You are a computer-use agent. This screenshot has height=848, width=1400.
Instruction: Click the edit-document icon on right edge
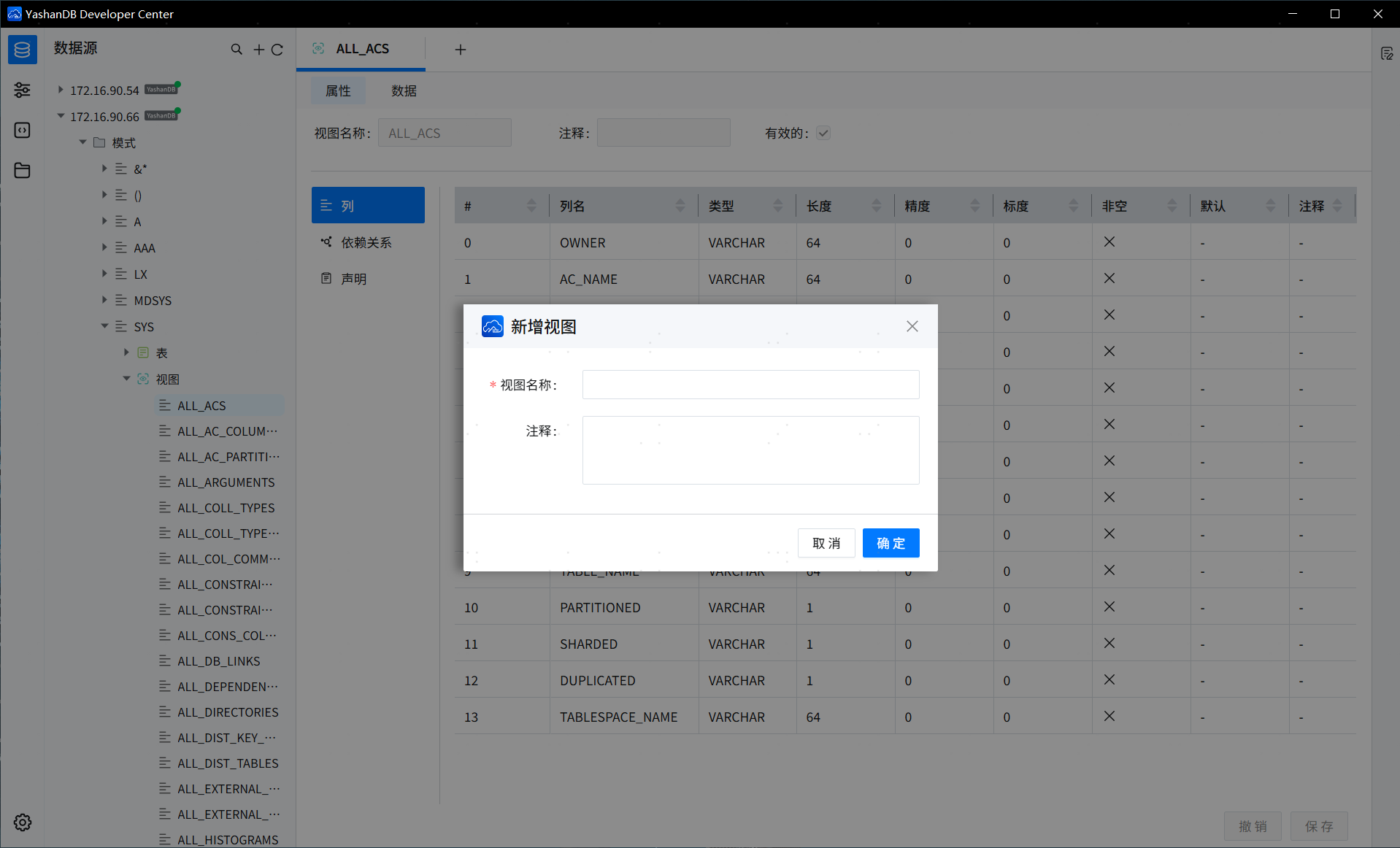tap(1388, 53)
